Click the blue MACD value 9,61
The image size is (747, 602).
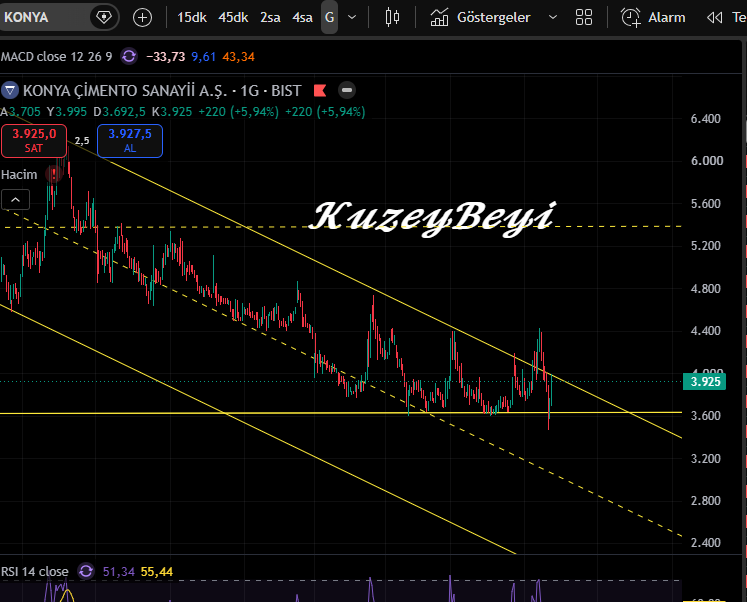pyautogui.click(x=203, y=57)
